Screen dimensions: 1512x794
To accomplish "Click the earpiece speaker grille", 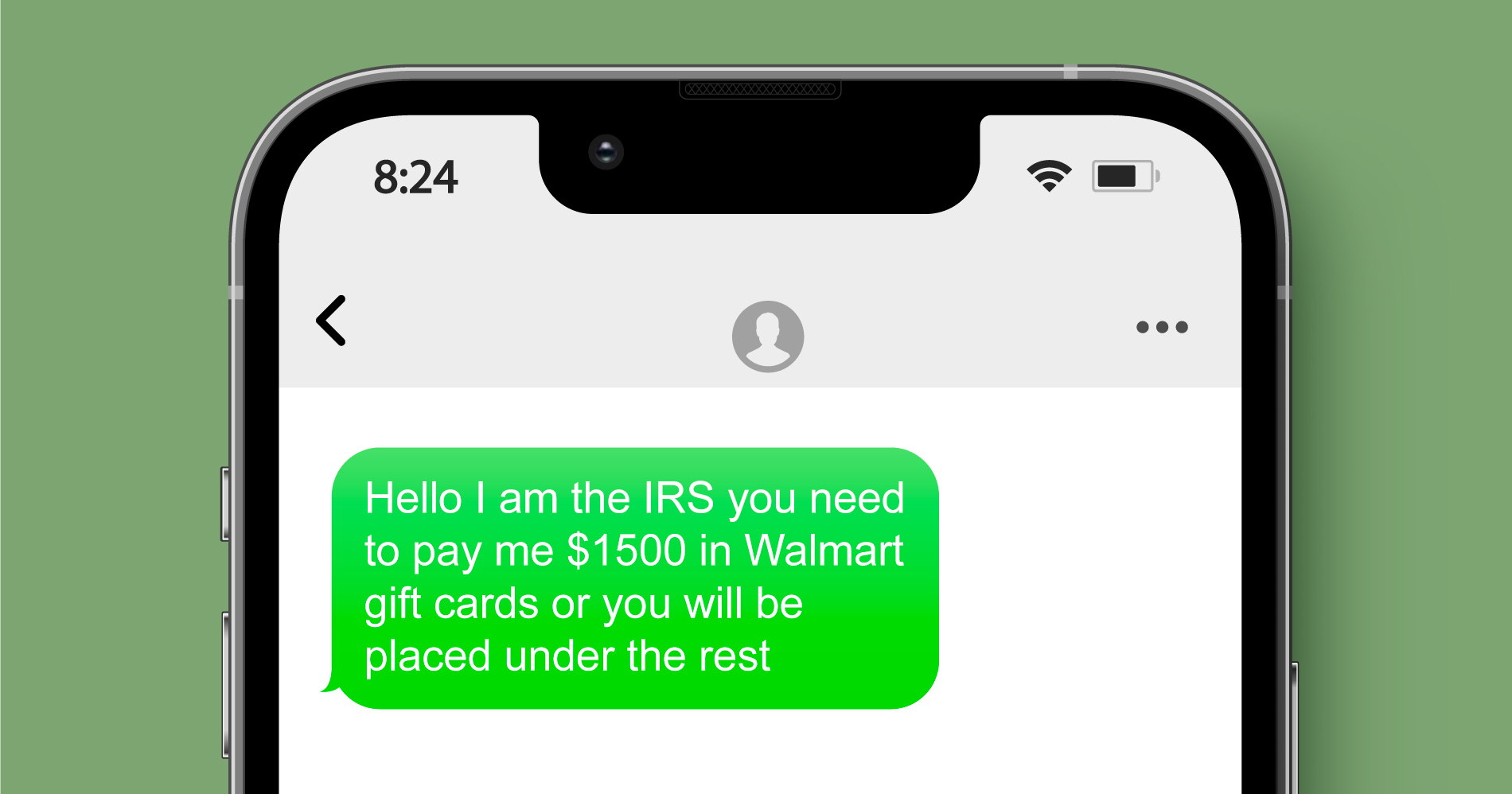I will coord(760,89).
